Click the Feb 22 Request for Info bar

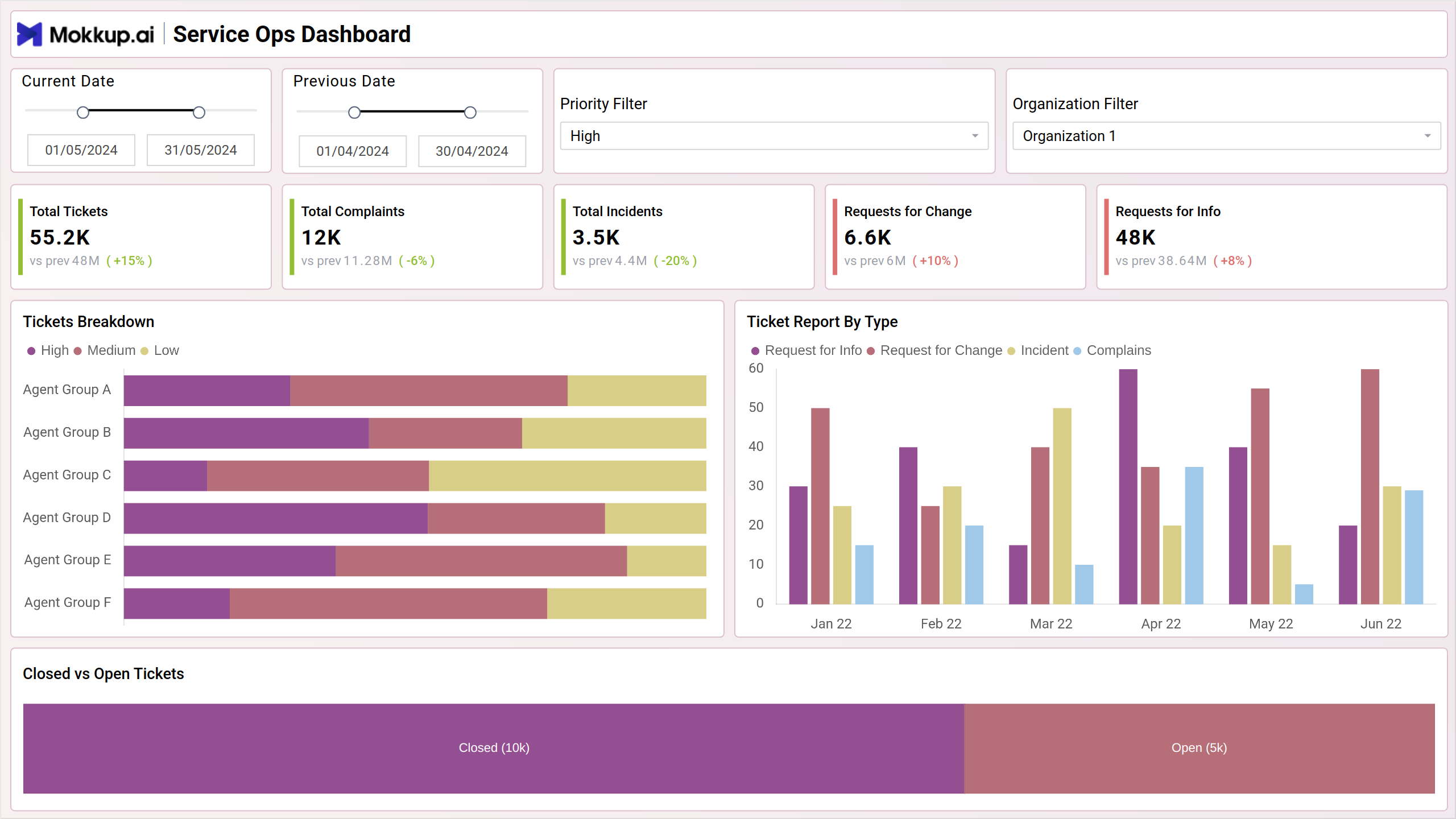pos(908,526)
